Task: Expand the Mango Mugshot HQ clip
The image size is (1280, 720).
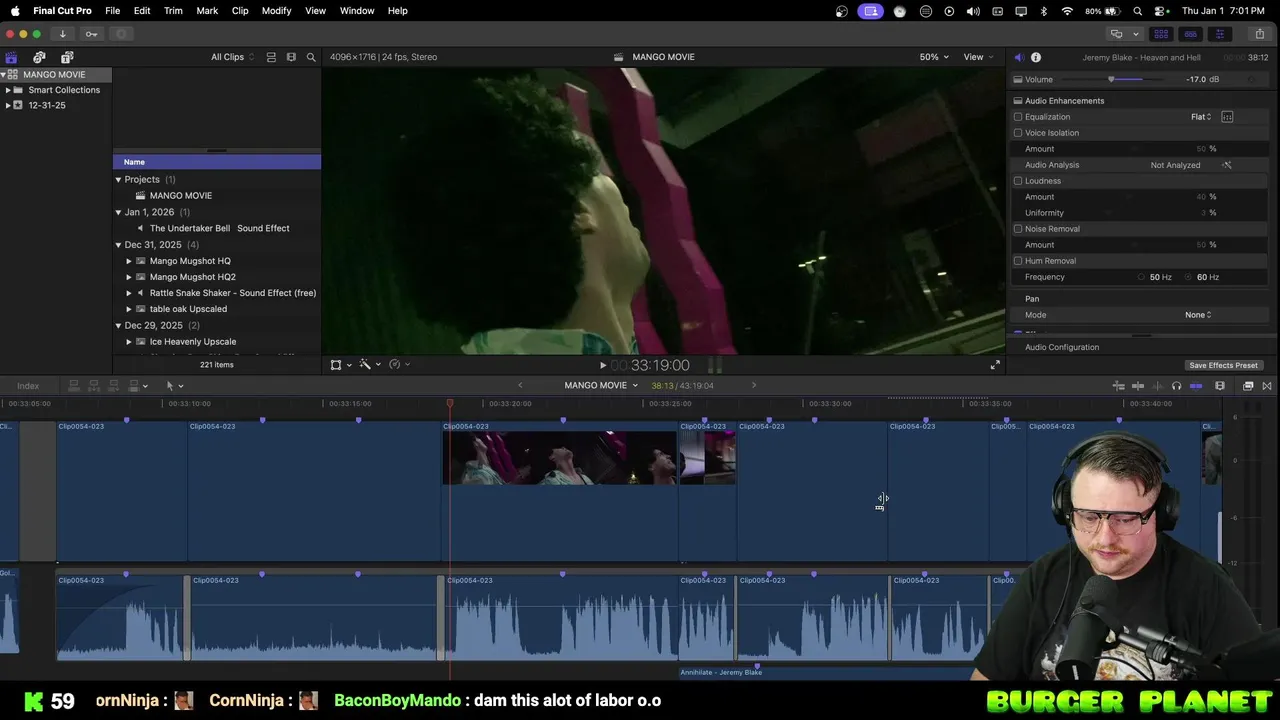Action: click(x=129, y=261)
